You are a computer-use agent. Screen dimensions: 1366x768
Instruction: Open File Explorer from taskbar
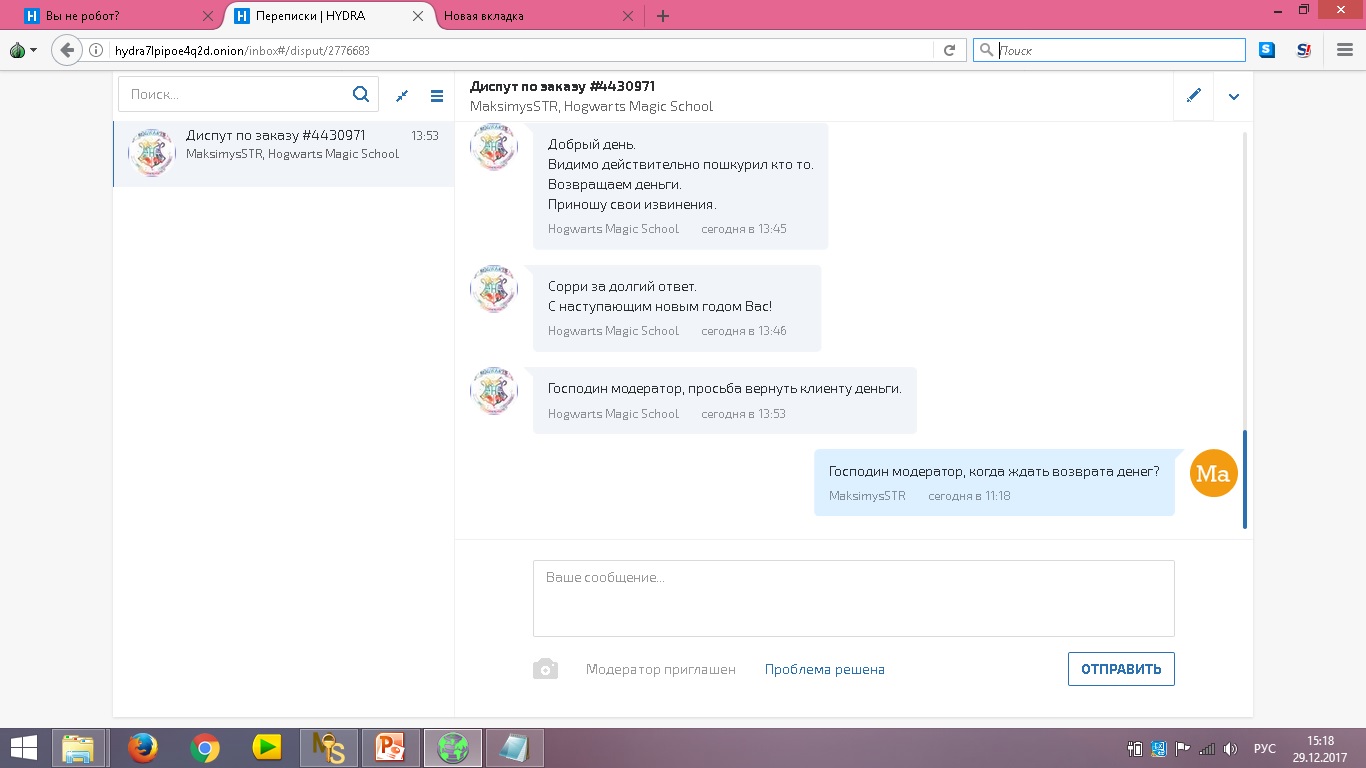coord(78,748)
